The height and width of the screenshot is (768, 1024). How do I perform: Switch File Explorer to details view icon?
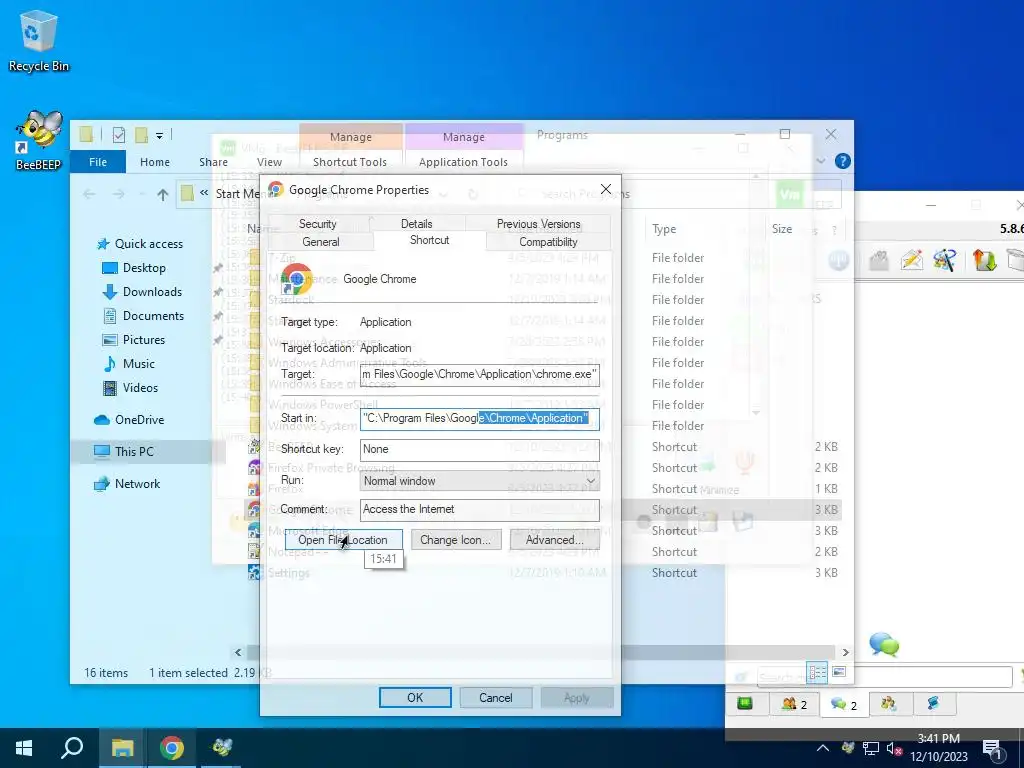(x=817, y=672)
